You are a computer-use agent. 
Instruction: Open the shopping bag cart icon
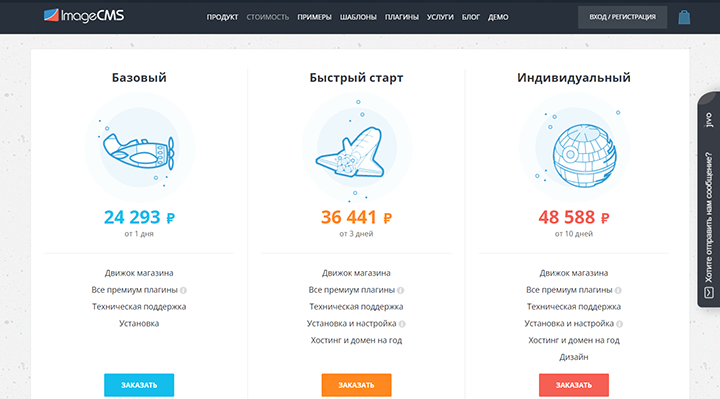pos(684,17)
